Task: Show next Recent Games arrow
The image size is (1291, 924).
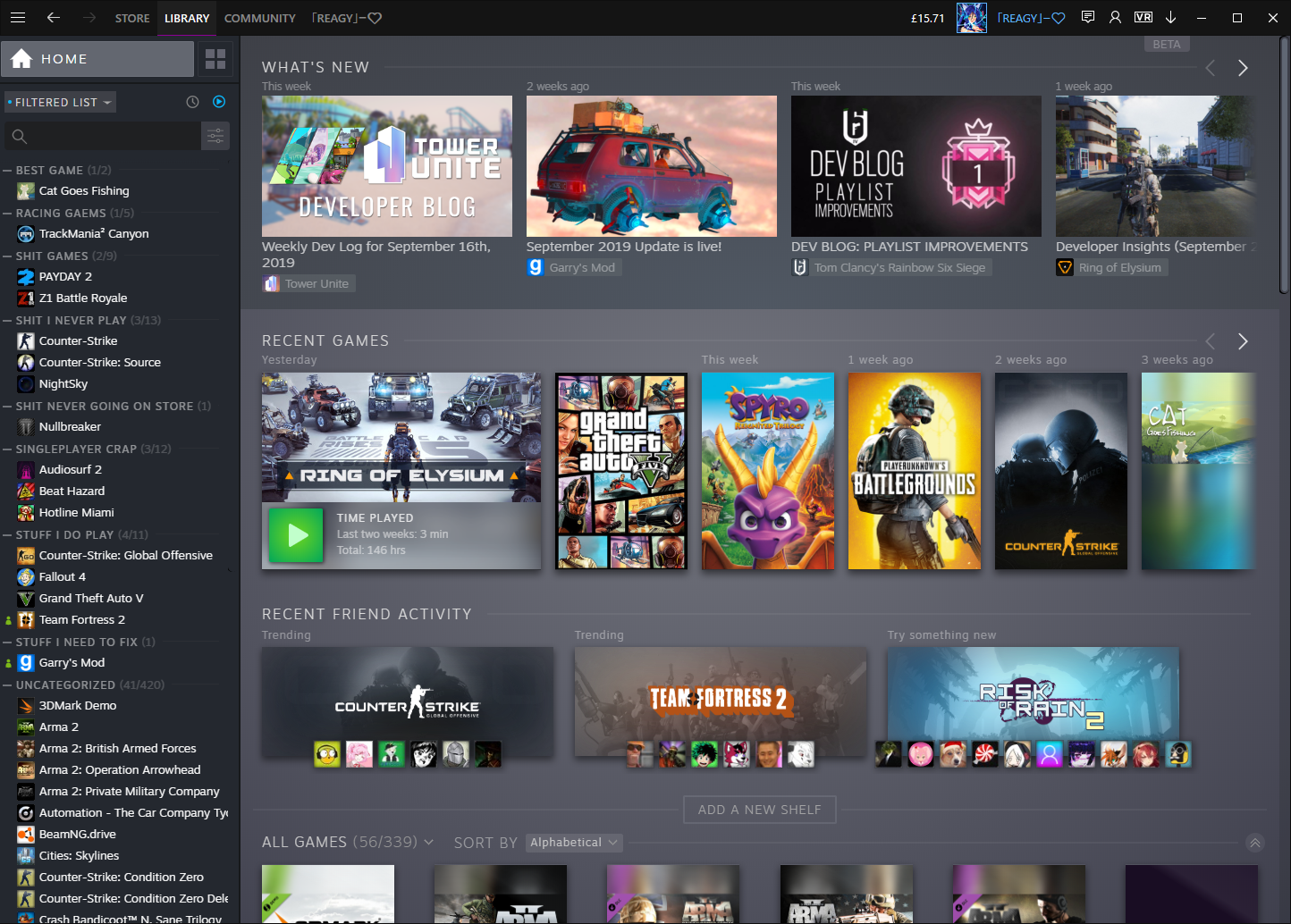Action: (1243, 341)
